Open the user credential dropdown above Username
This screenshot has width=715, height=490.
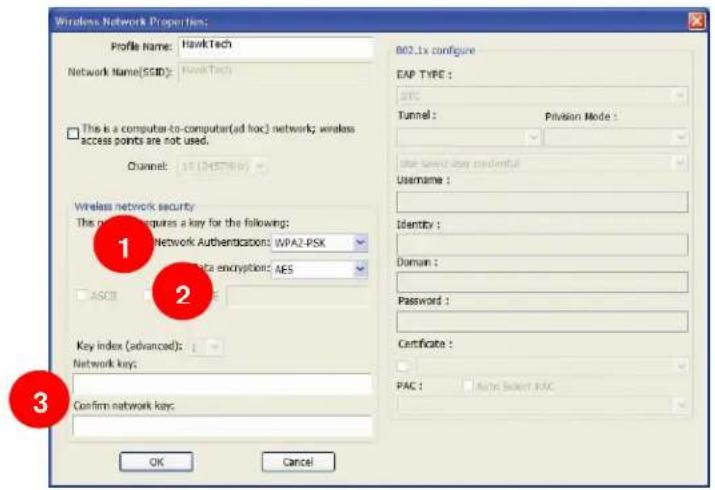(542, 163)
